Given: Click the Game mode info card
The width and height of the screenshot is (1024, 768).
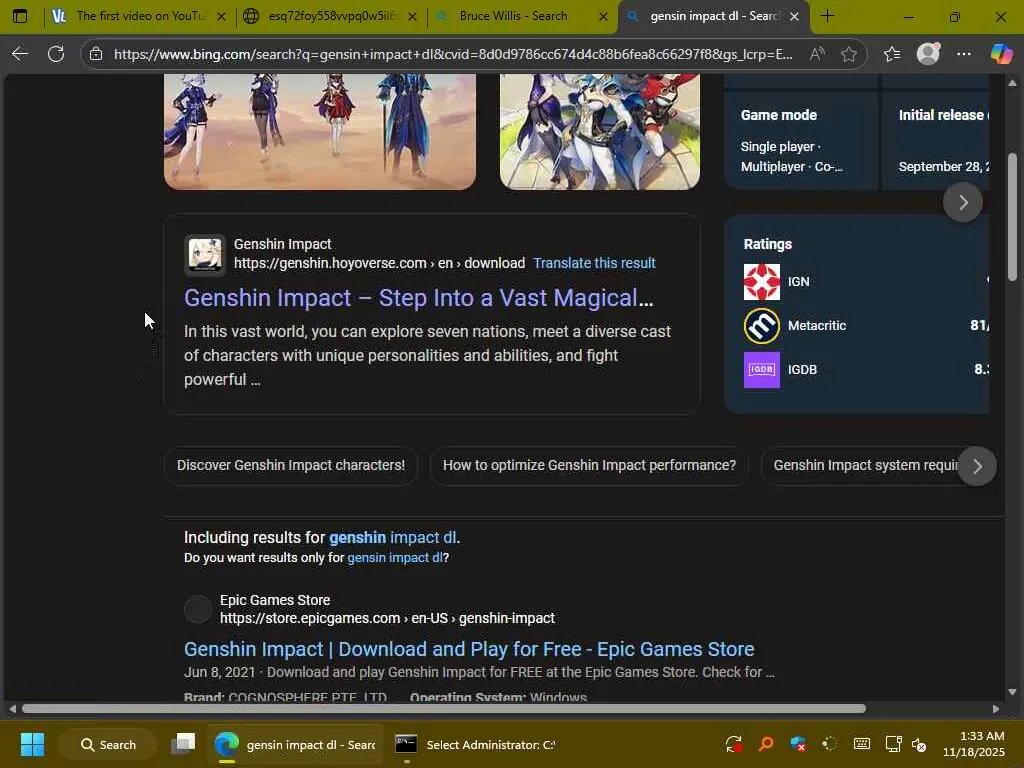Looking at the screenshot, I should point(801,140).
